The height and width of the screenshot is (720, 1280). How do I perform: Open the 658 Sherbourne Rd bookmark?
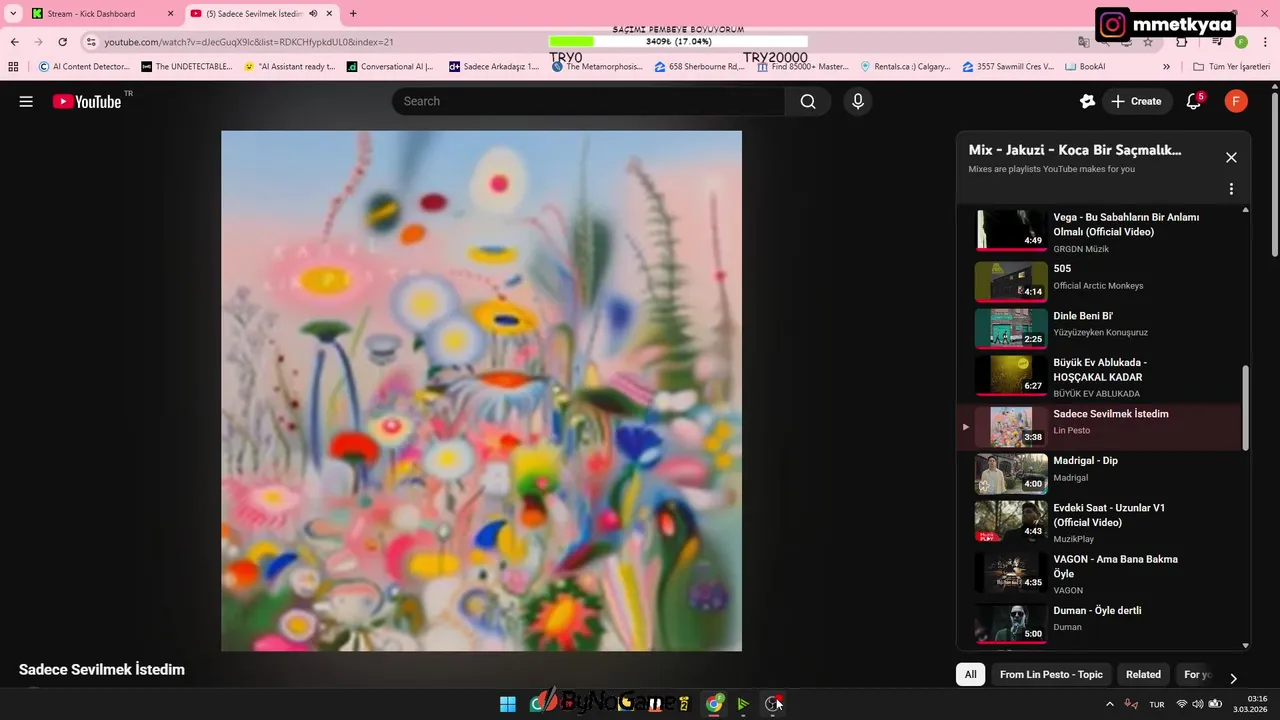click(x=700, y=67)
